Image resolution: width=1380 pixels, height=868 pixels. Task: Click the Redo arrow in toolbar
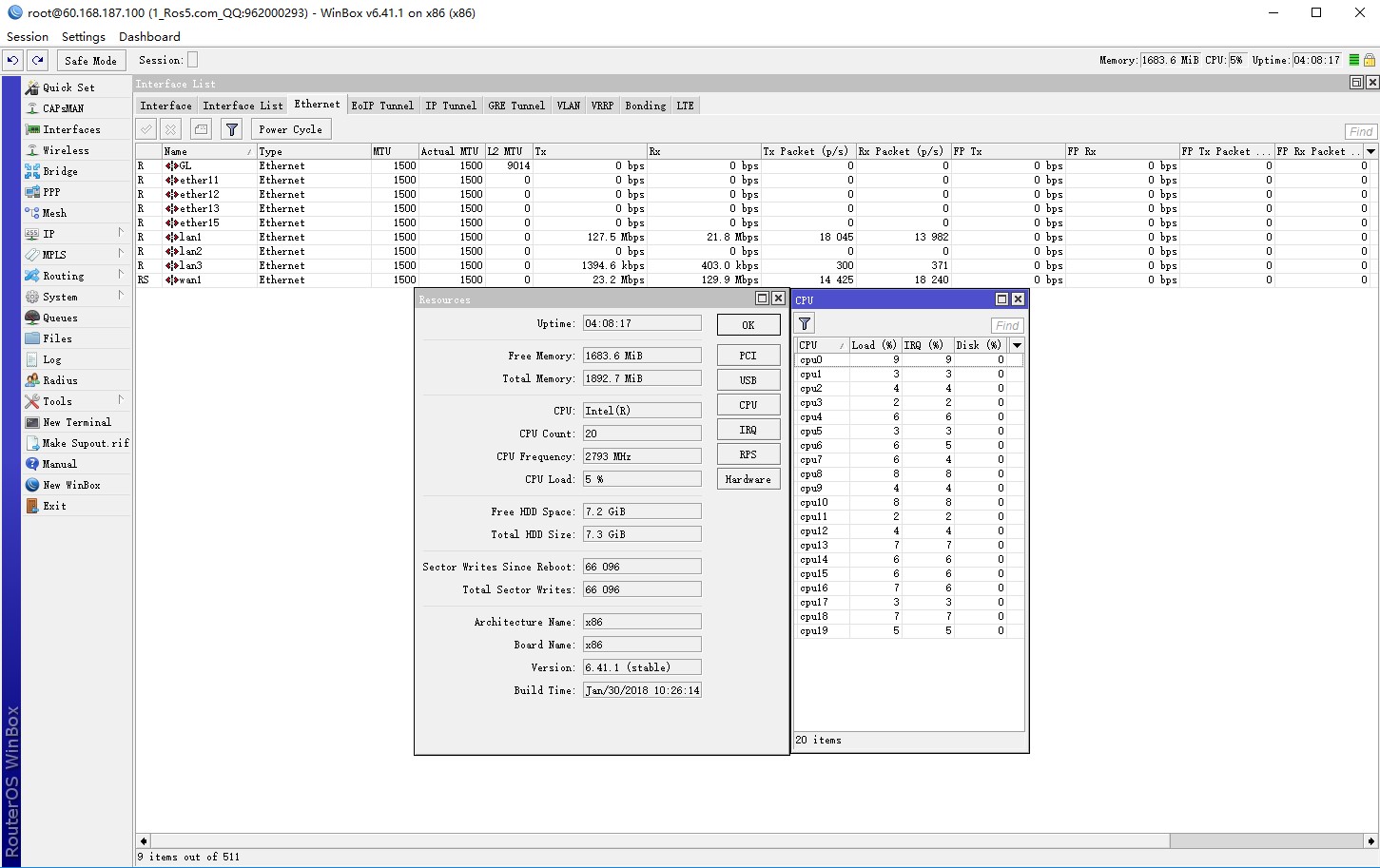pos(37,60)
